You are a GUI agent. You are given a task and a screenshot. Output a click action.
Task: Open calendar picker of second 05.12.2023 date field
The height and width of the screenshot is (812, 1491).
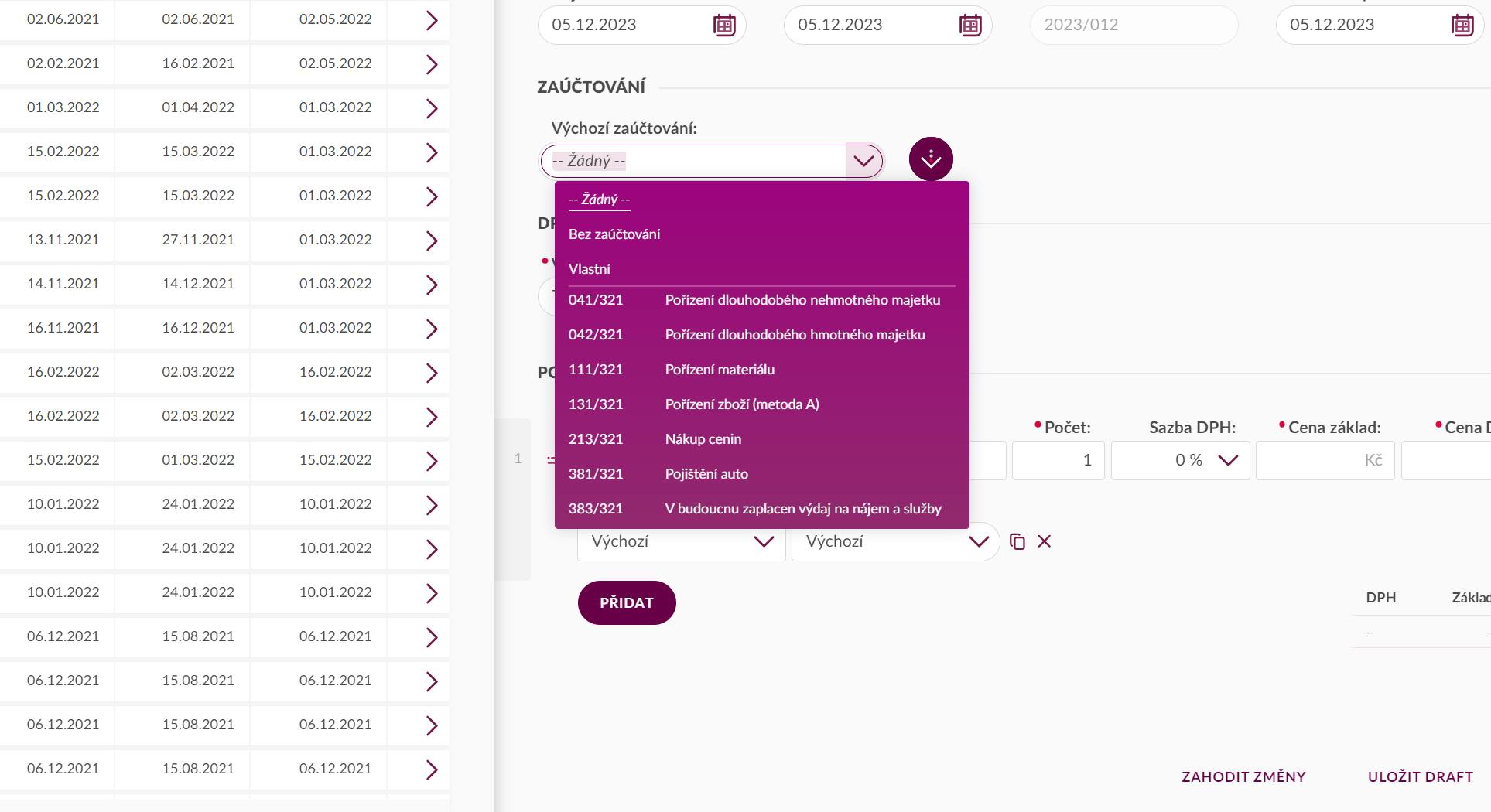coord(970,25)
